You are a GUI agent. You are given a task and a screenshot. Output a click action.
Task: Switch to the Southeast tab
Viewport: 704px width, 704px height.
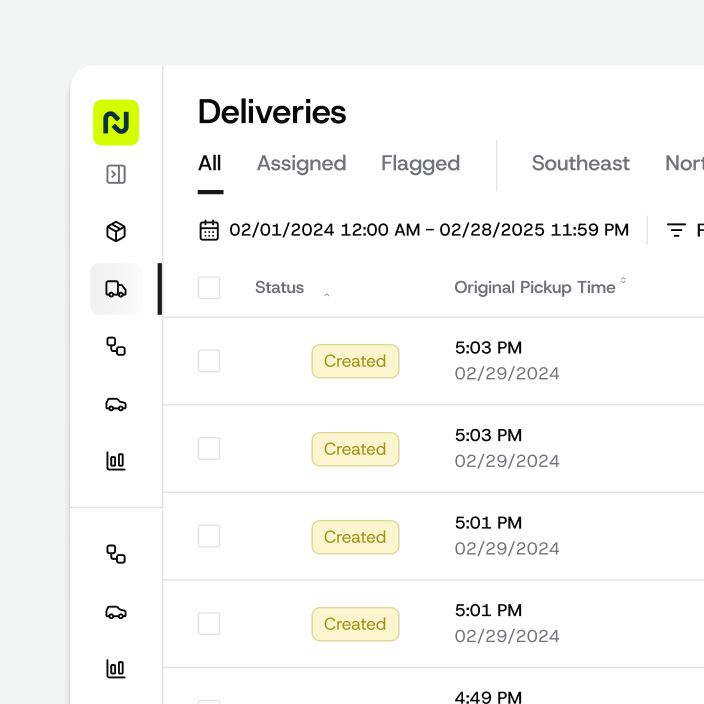tap(581, 163)
